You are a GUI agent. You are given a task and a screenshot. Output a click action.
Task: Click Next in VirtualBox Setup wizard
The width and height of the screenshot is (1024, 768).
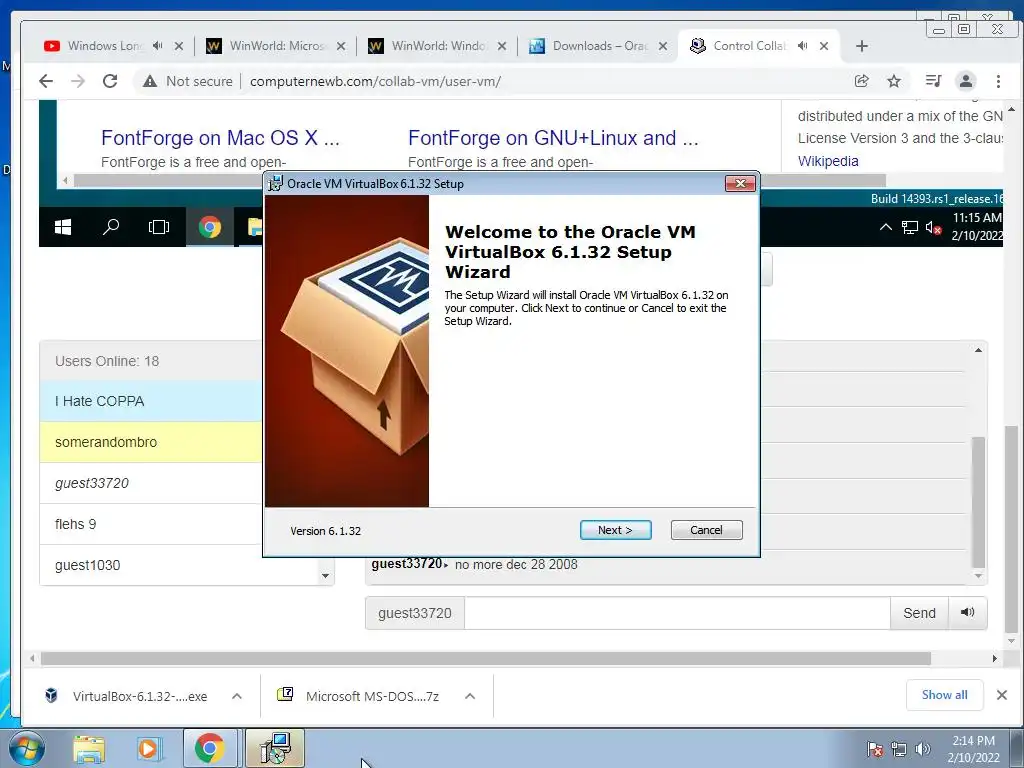615,530
